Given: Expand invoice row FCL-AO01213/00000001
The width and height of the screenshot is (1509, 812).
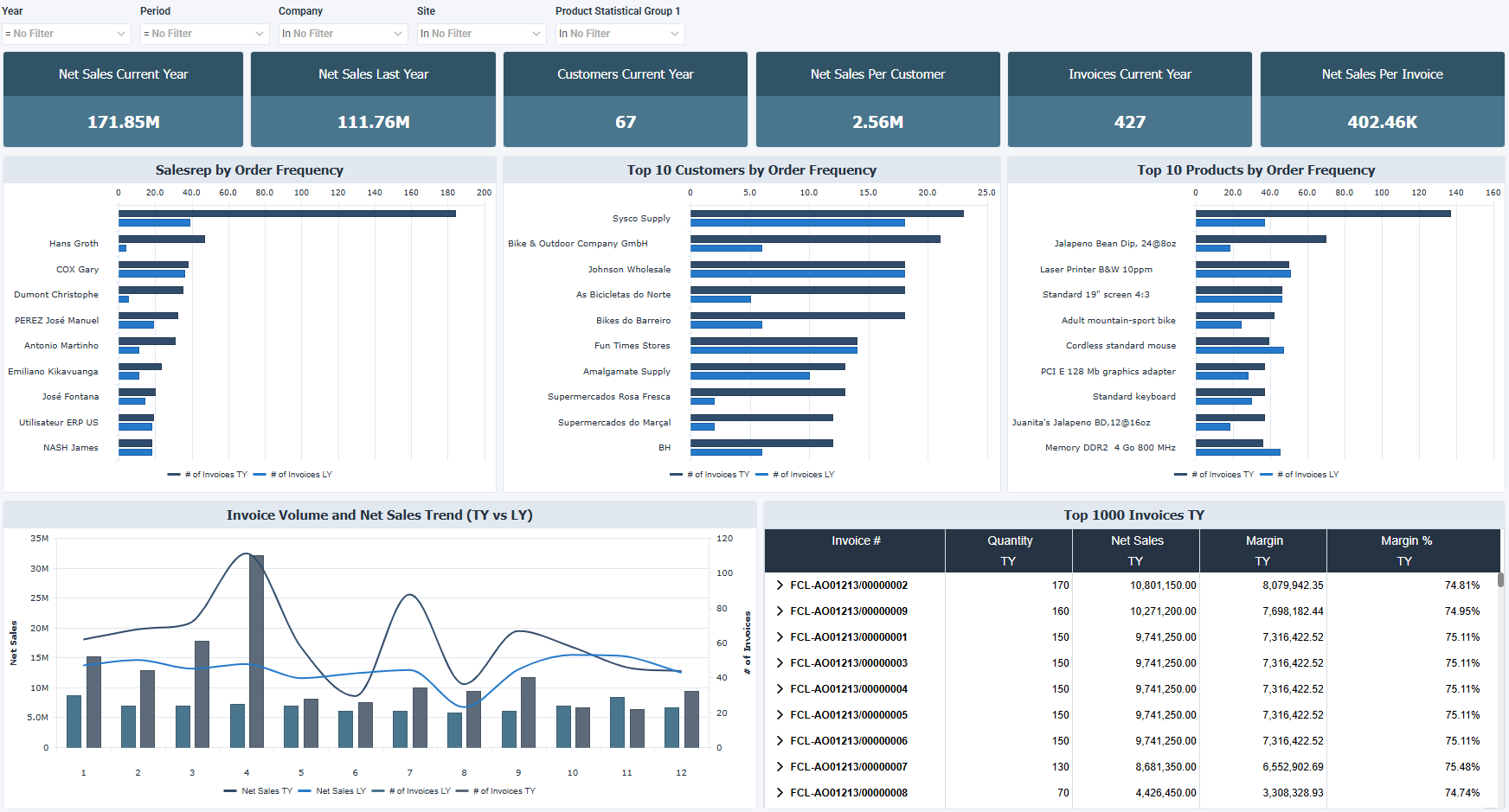Looking at the screenshot, I should 780,637.
